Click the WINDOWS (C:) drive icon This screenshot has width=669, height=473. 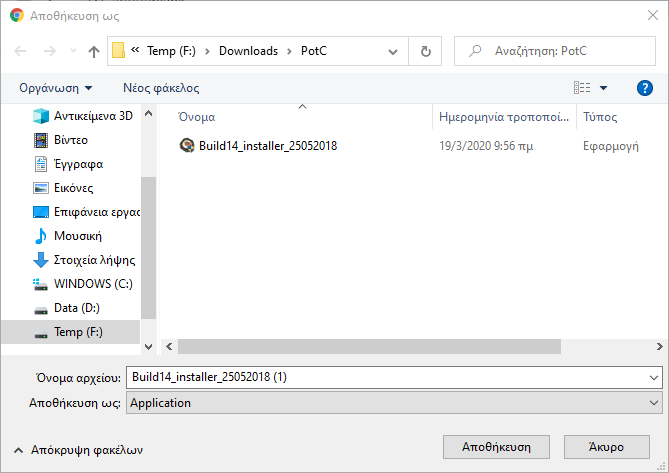(x=41, y=285)
